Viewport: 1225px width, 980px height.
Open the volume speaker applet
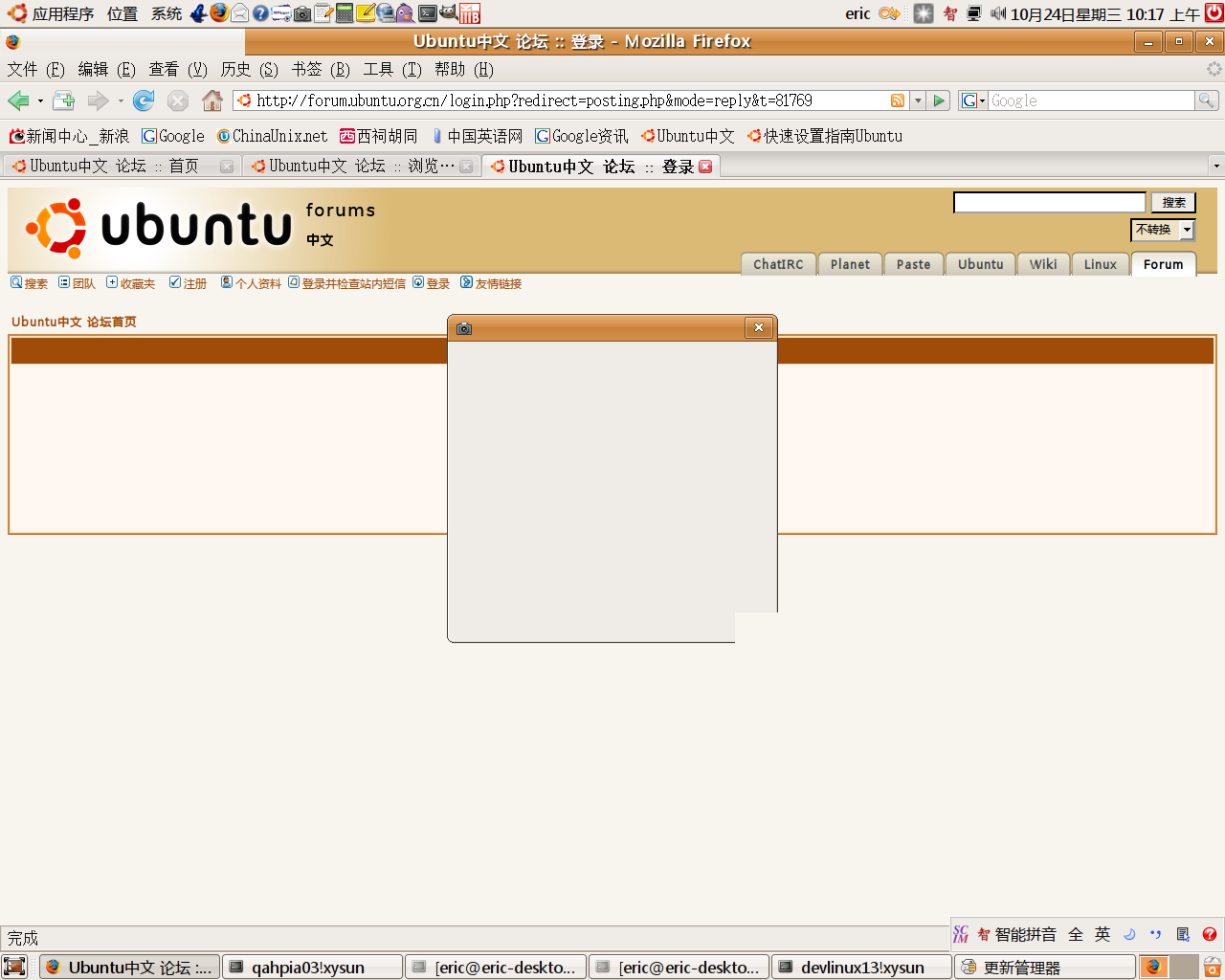point(998,13)
